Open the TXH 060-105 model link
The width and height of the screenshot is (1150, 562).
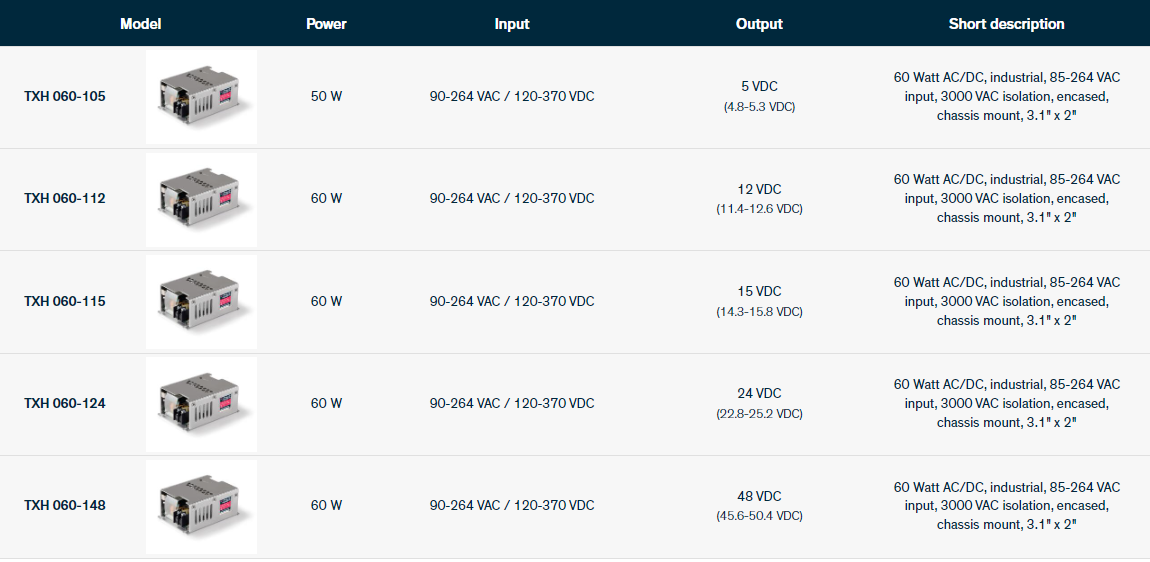click(x=65, y=97)
